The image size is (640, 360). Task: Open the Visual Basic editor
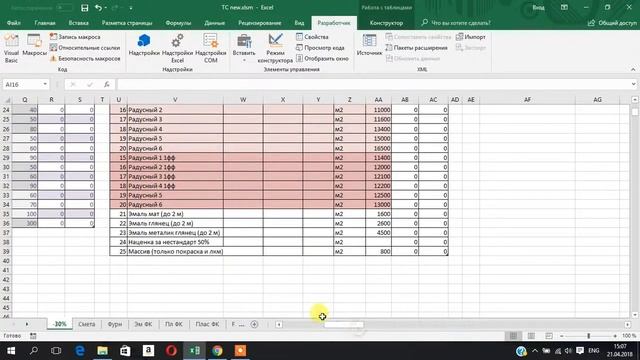click(x=11, y=48)
